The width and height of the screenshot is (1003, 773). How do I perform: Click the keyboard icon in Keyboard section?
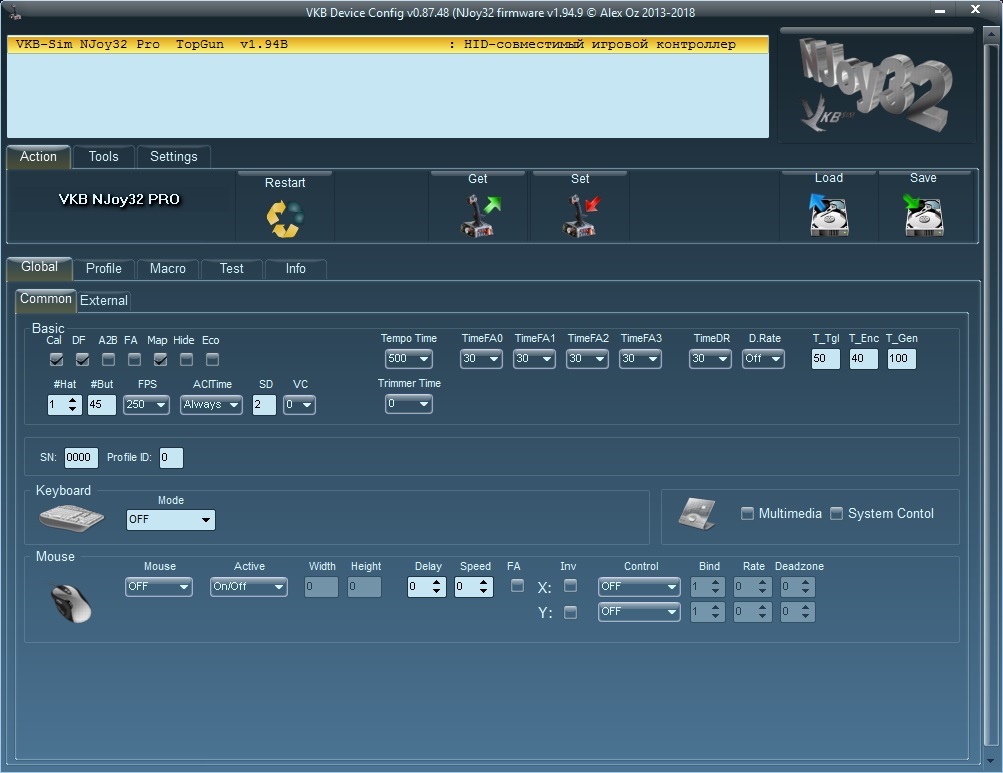coord(71,519)
